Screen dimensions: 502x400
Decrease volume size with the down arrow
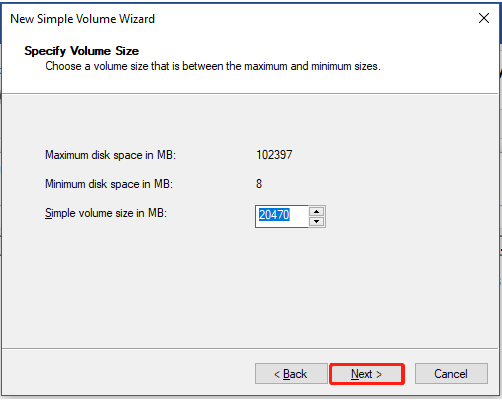coord(316,221)
